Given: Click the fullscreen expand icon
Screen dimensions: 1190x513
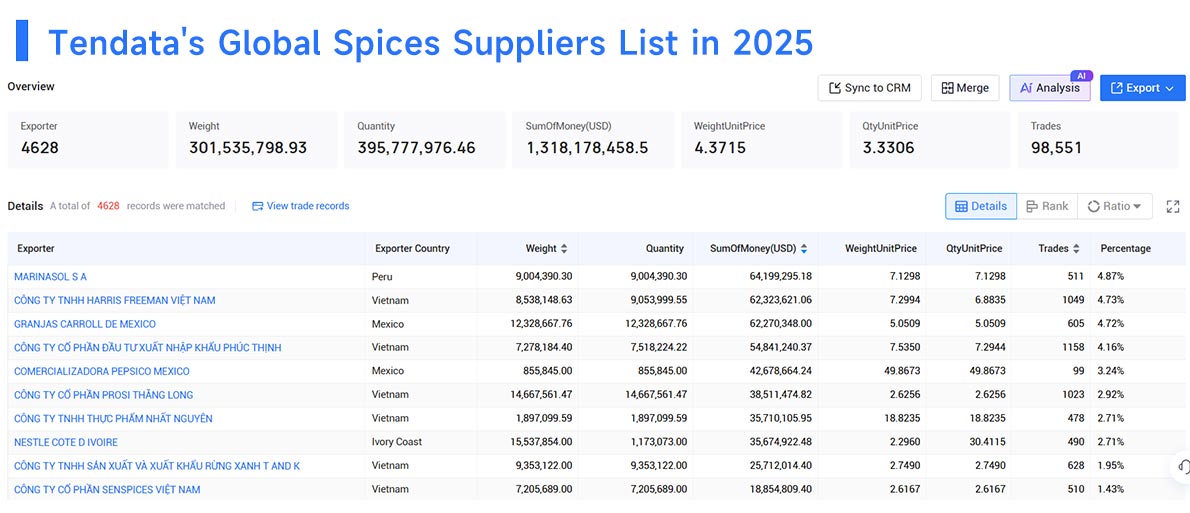Looking at the screenshot, I should tap(1173, 206).
